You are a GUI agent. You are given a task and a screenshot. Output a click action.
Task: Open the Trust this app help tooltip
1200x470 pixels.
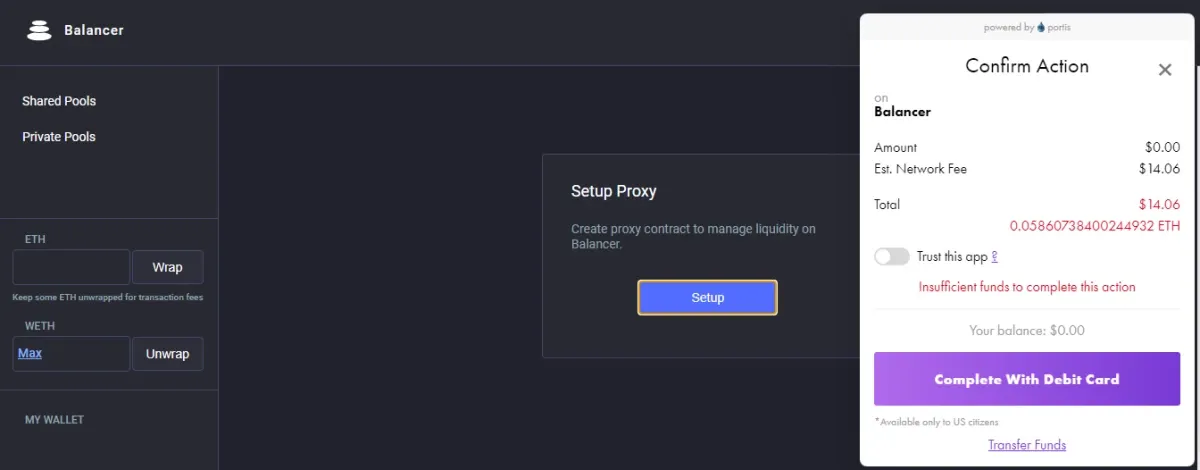pyautogui.click(x=994, y=256)
